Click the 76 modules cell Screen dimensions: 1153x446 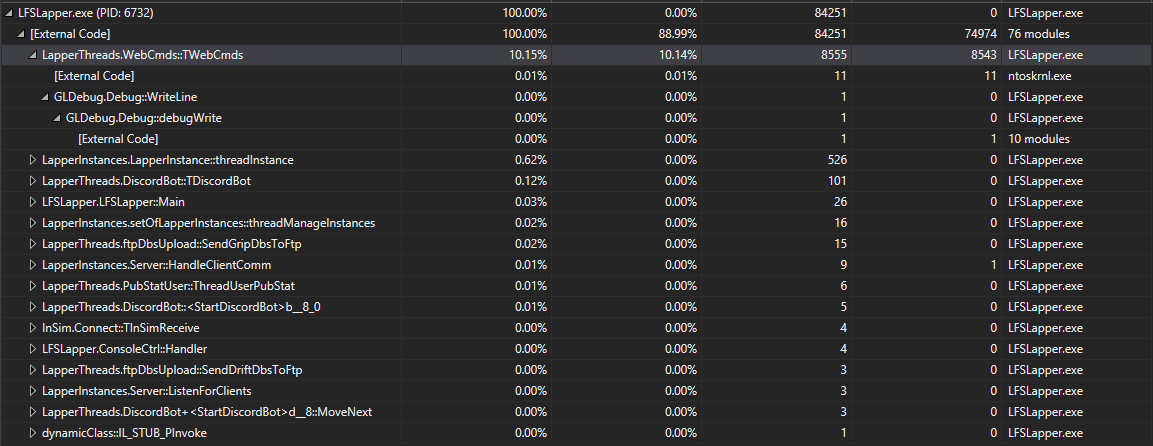tap(1037, 34)
